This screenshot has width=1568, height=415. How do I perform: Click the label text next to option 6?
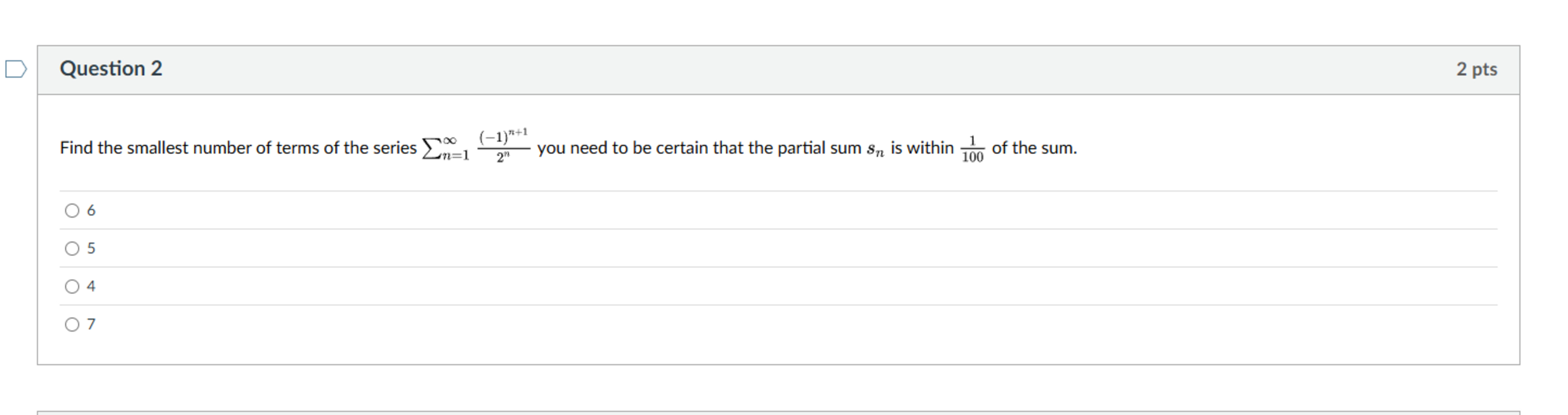(x=91, y=210)
